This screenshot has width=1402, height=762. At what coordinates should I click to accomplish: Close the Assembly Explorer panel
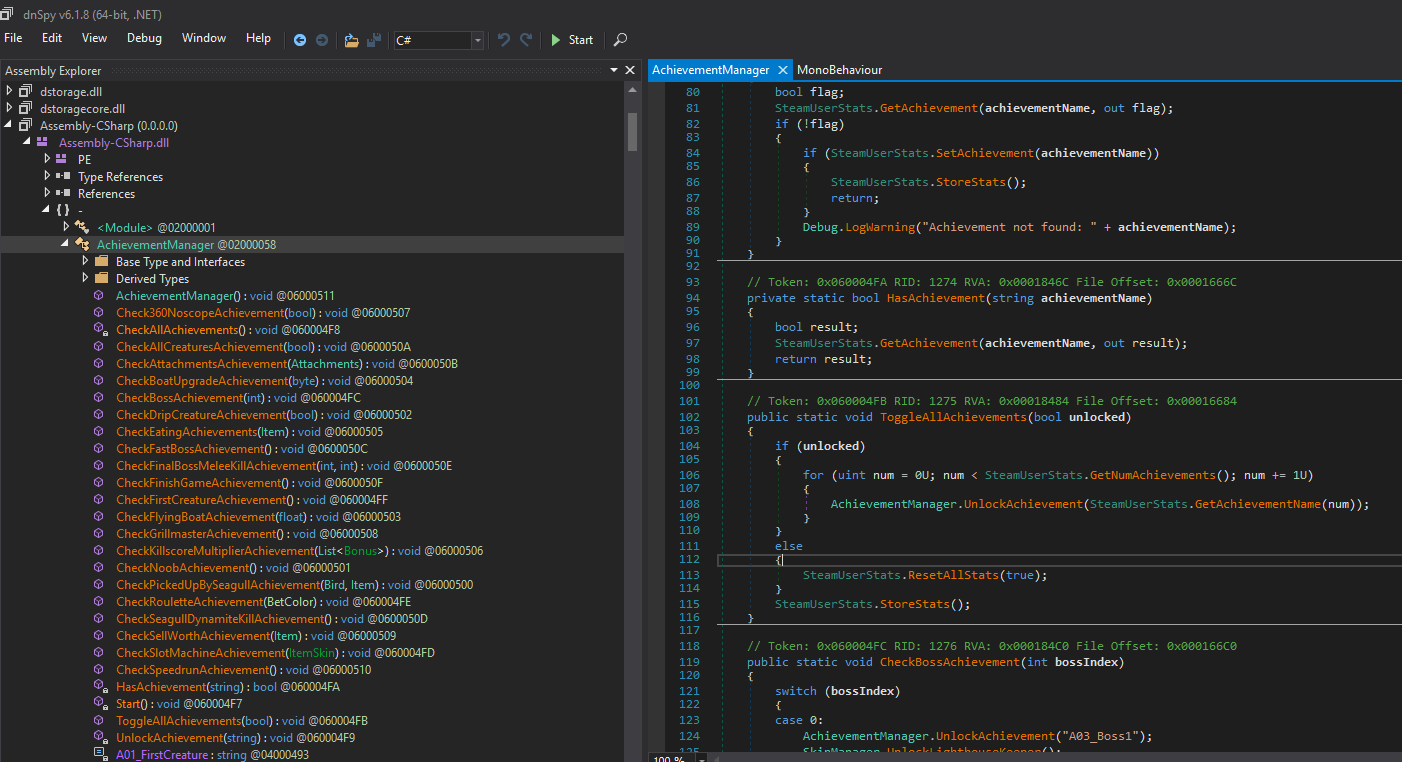pyautogui.click(x=630, y=70)
